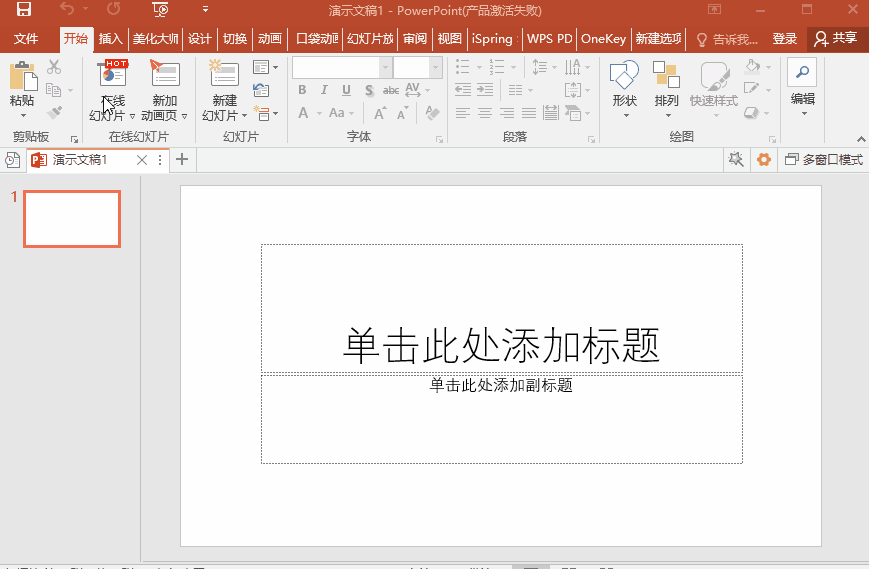Toggle Italic text formatting

click(x=324, y=90)
